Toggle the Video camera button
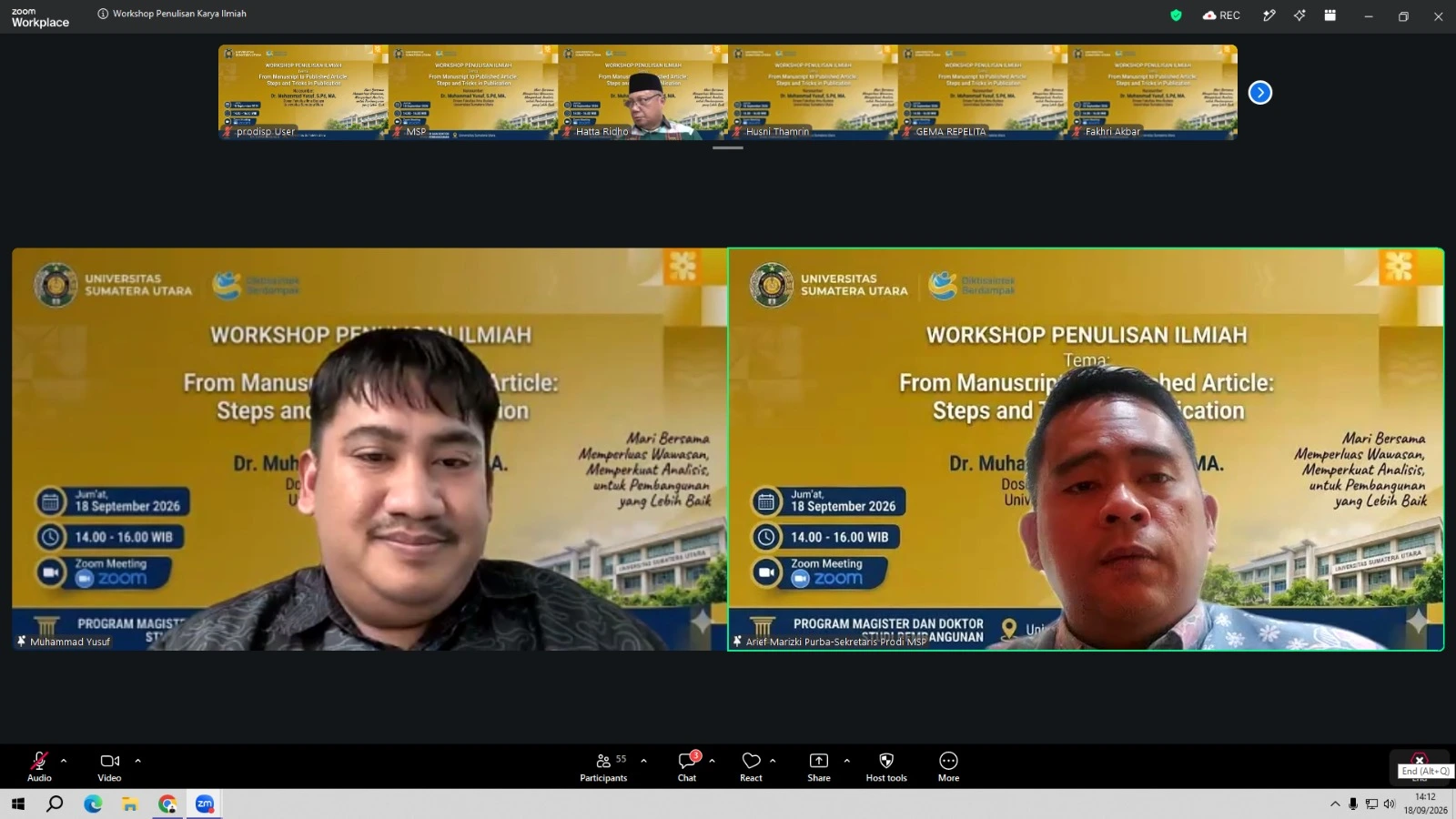This screenshot has width=1456, height=819. click(x=109, y=766)
